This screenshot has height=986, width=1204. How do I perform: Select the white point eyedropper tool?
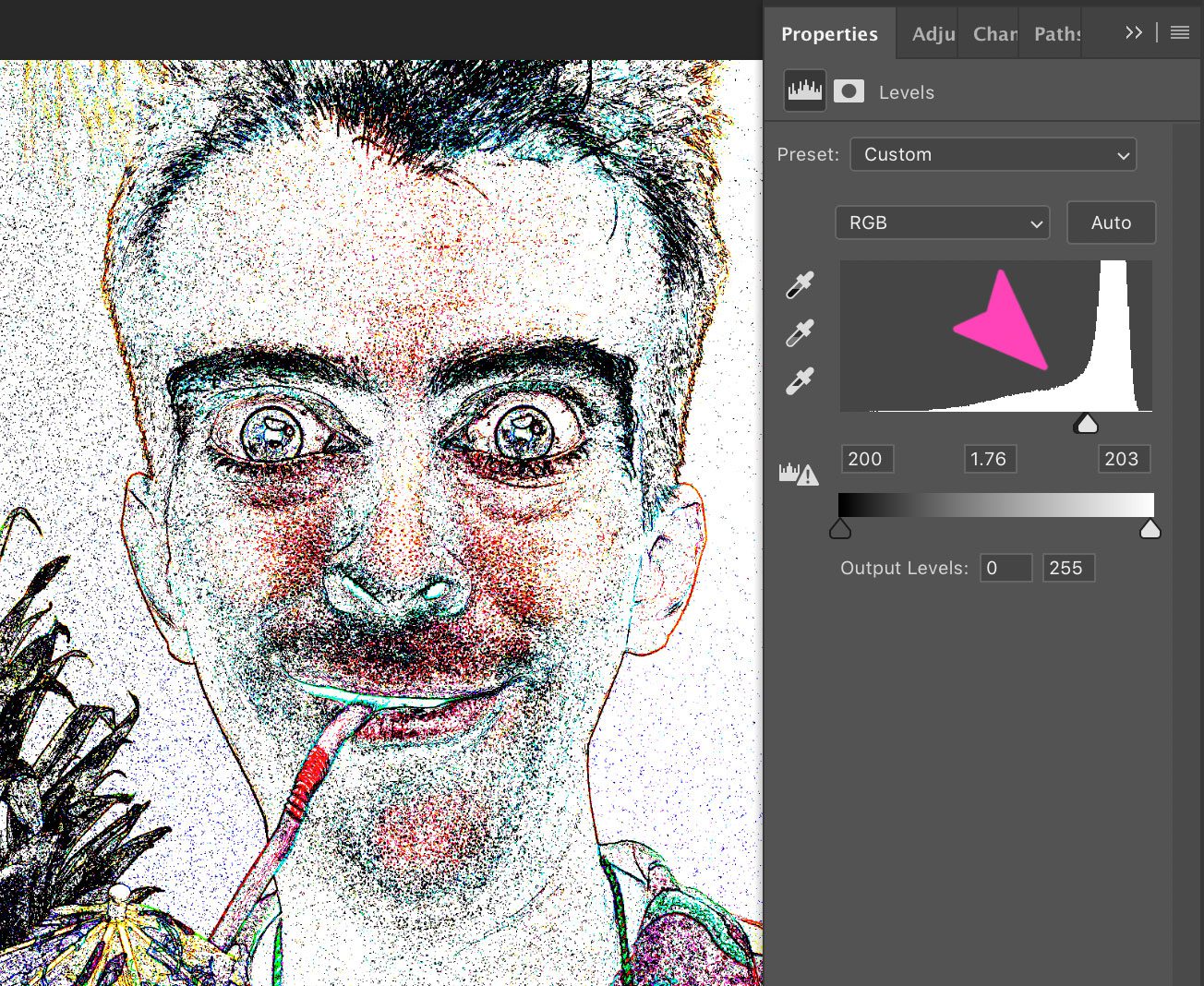point(800,381)
